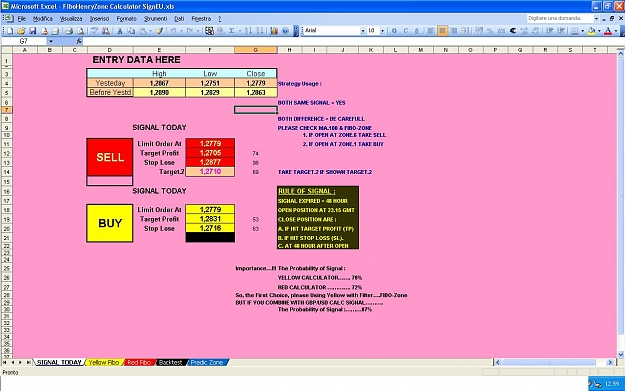The height and width of the screenshot is (391, 625).
Task: Open the Arial font dropdown
Action: click(x=363, y=31)
